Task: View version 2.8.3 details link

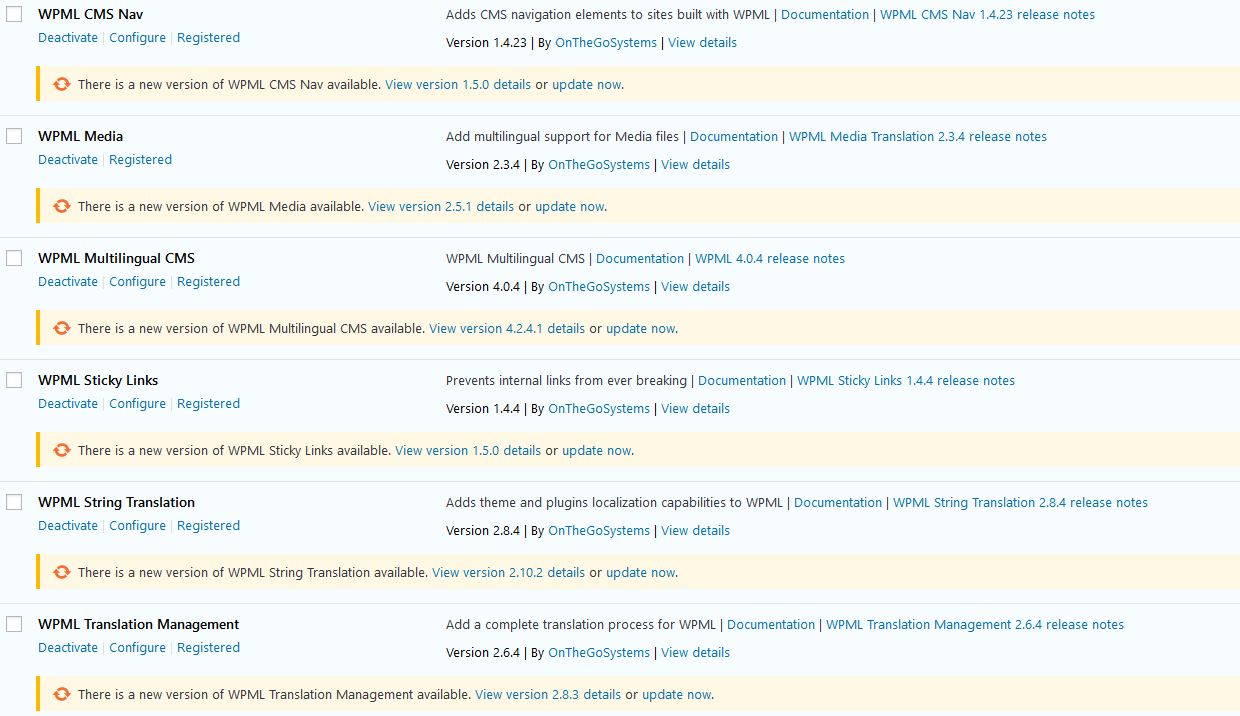Action: pos(548,695)
